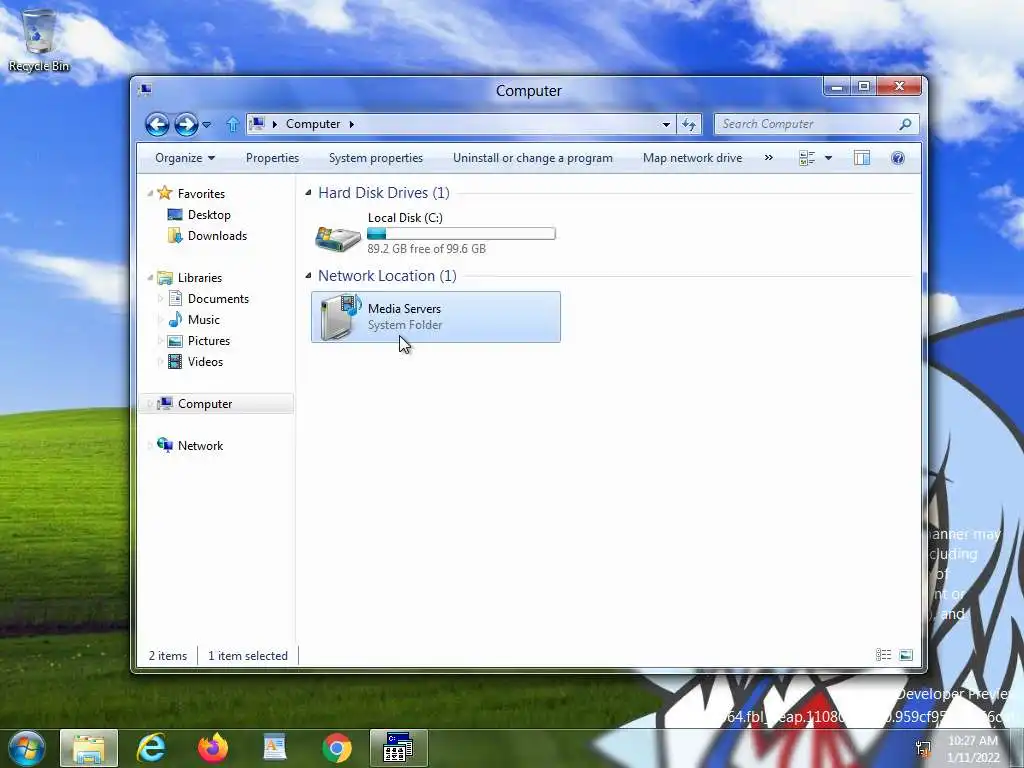Open the command/calendar app on the taskbar

click(x=398, y=748)
